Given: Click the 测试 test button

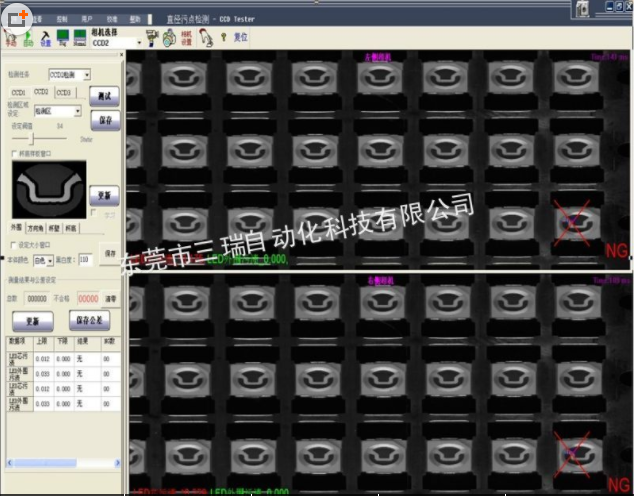Looking at the screenshot, I should coord(104,96).
